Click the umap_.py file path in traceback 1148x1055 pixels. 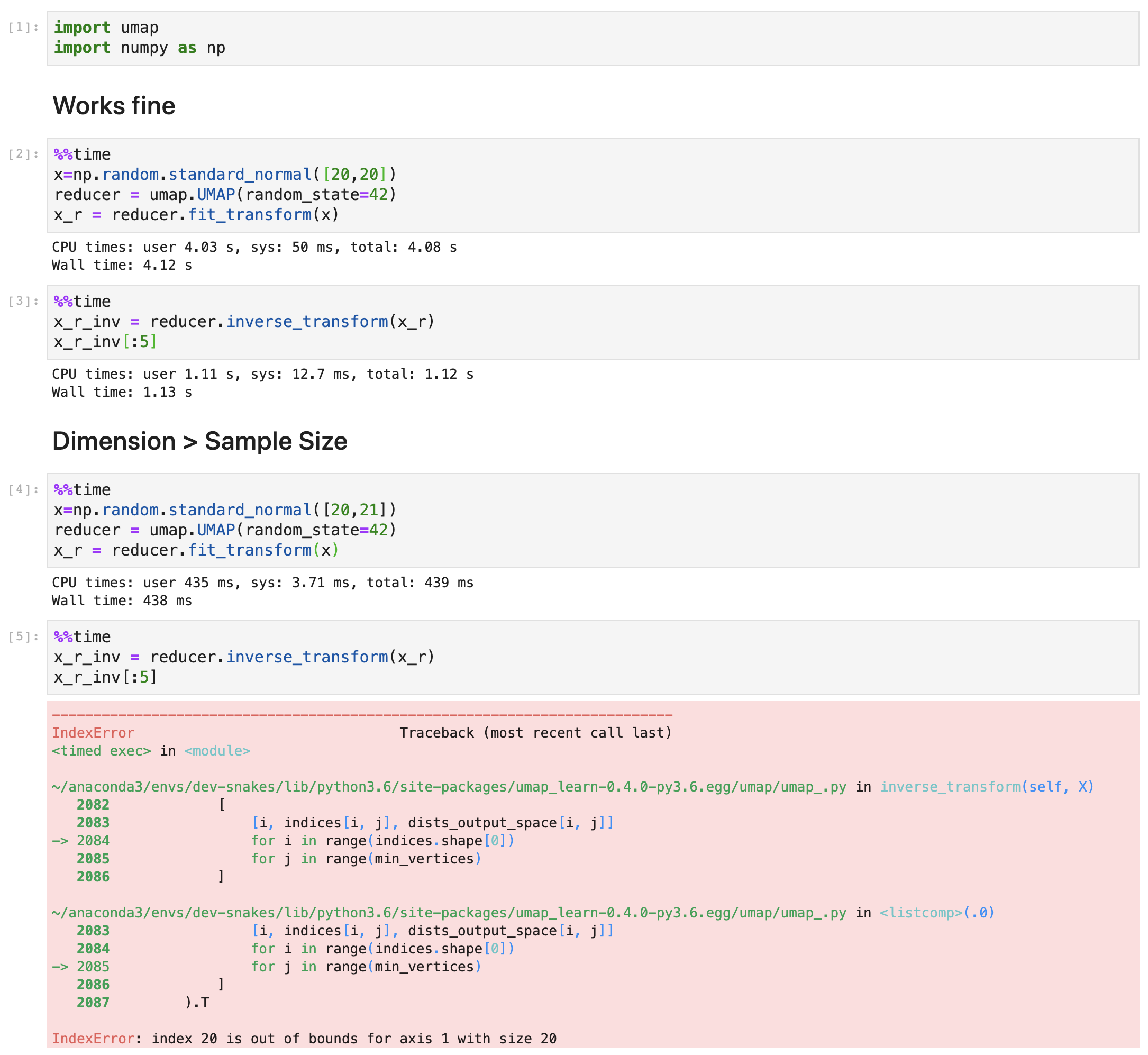(x=445, y=786)
